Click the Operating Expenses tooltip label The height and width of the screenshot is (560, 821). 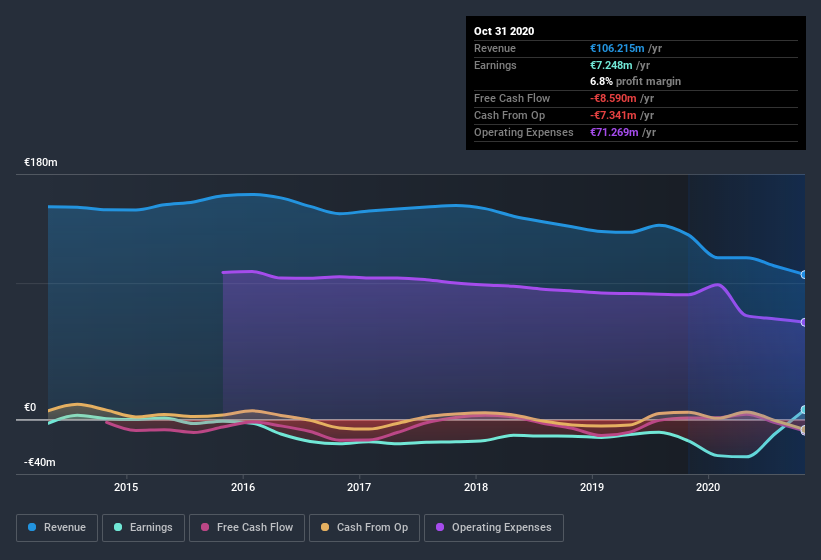(x=524, y=132)
